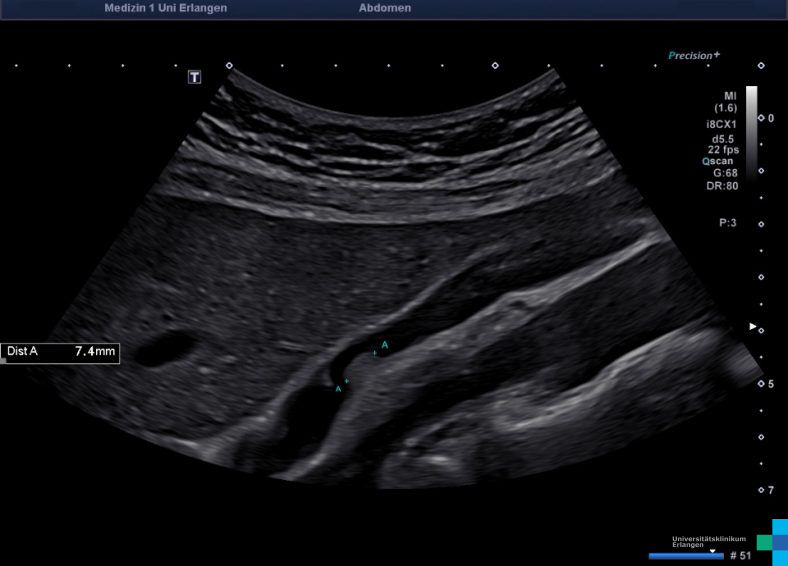Screen dimensions: 788x566
Task: Click the DR:80 dynamic range value
Action: point(723,185)
